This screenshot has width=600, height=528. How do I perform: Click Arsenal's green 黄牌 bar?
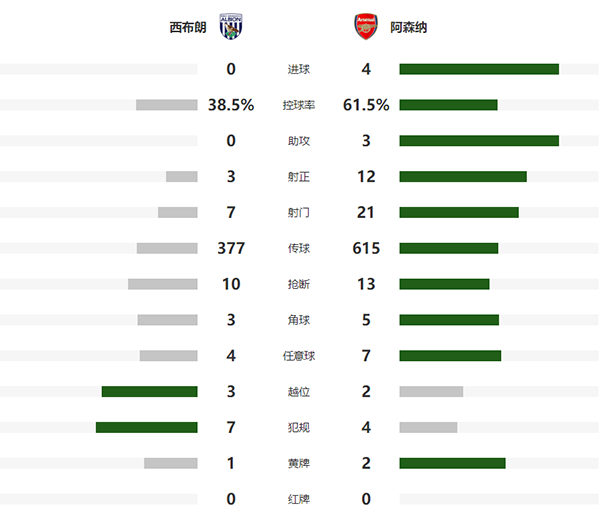tap(452, 463)
